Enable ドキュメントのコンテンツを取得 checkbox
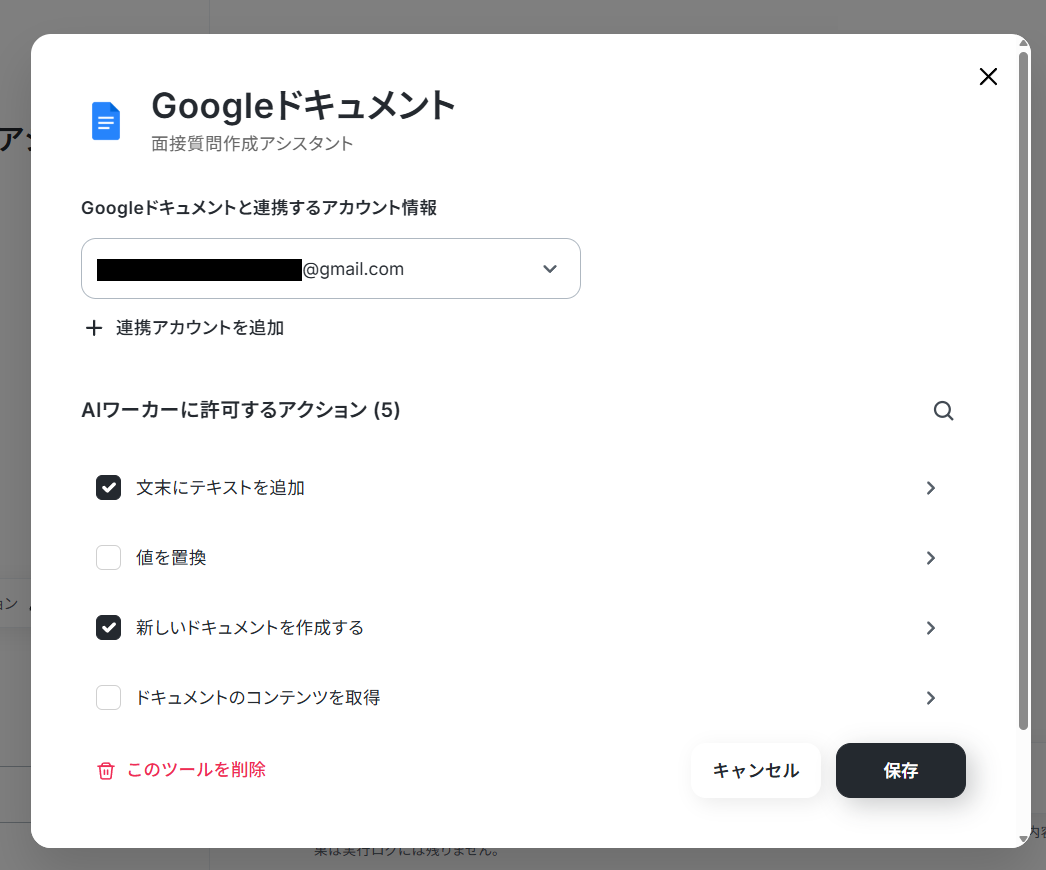The image size is (1046, 870). 108,697
